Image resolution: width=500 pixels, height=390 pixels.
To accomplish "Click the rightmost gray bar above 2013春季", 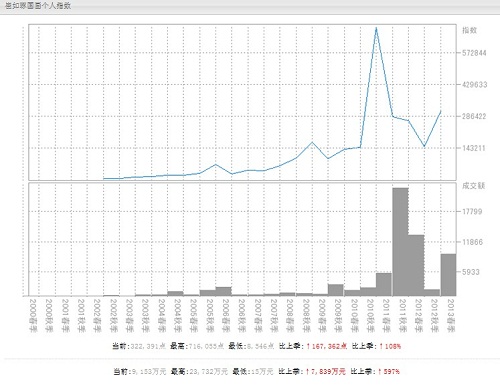I will click(448, 275).
